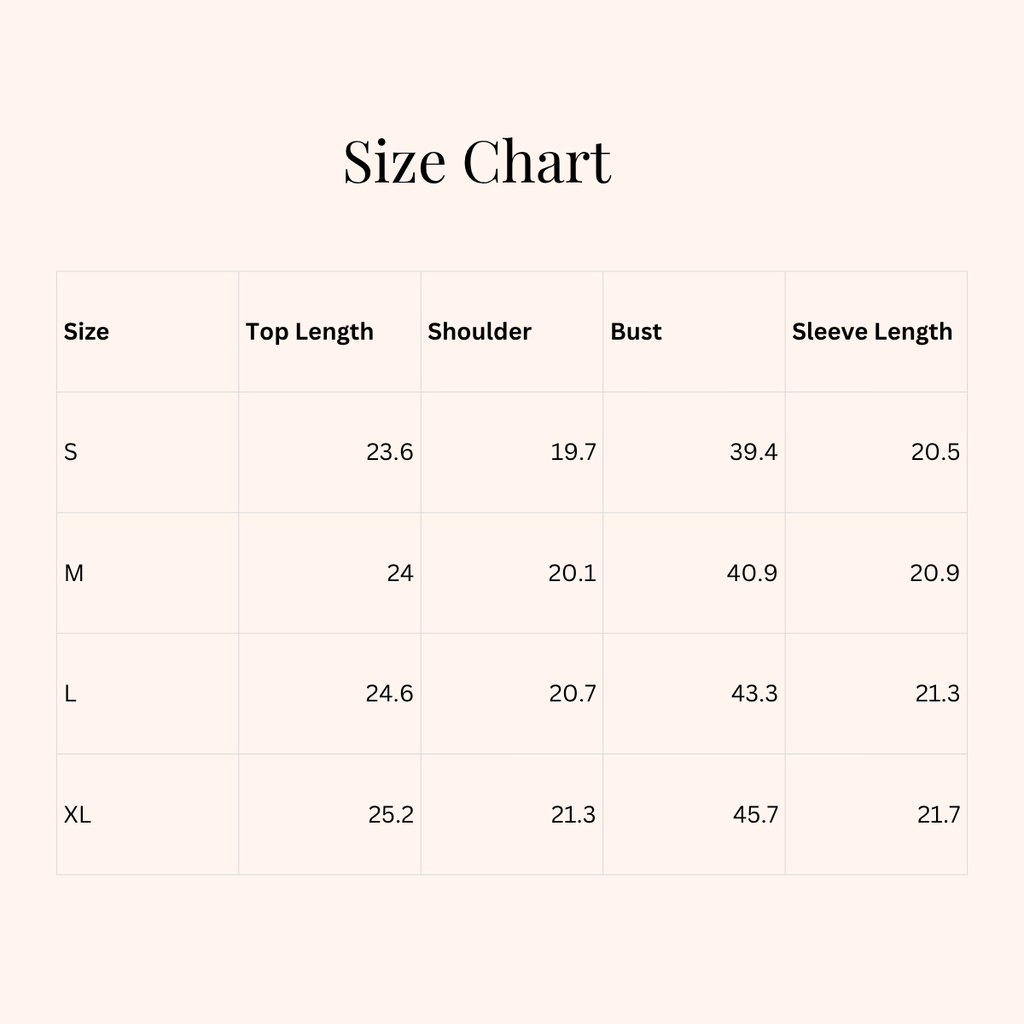This screenshot has height=1024, width=1024.
Task: Click the Size Chart title
Action: 477,162
